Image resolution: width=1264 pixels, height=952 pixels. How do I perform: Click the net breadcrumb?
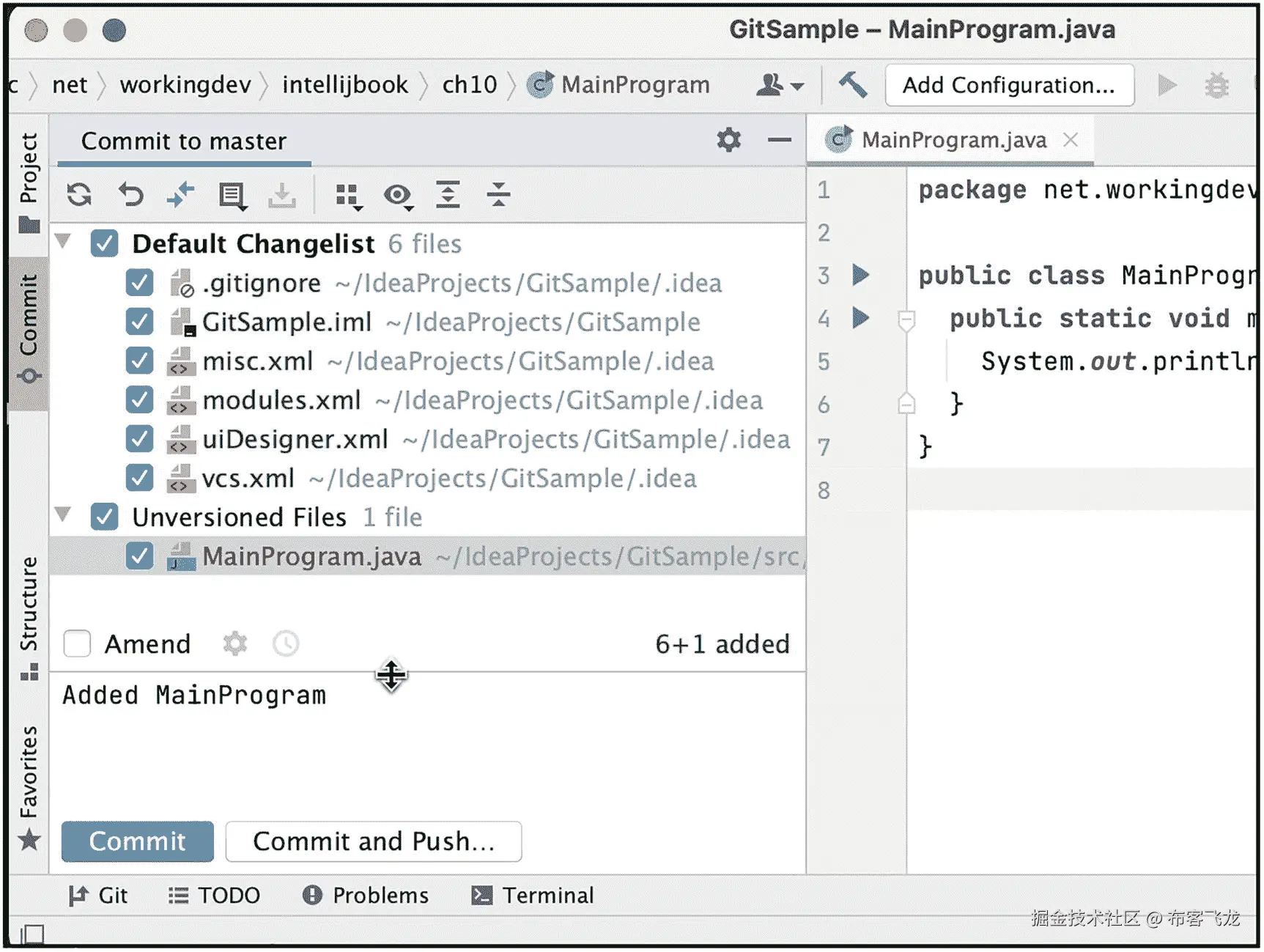click(70, 85)
